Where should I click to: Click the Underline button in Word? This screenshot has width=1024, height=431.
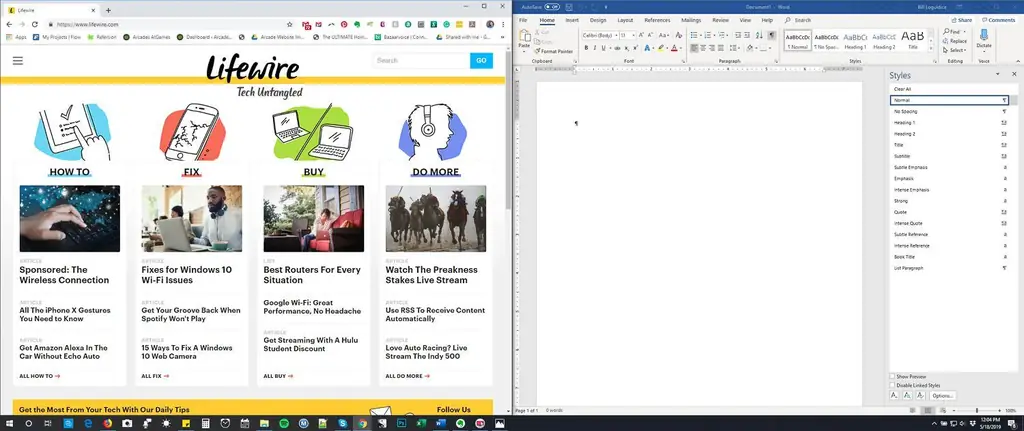[x=603, y=48]
